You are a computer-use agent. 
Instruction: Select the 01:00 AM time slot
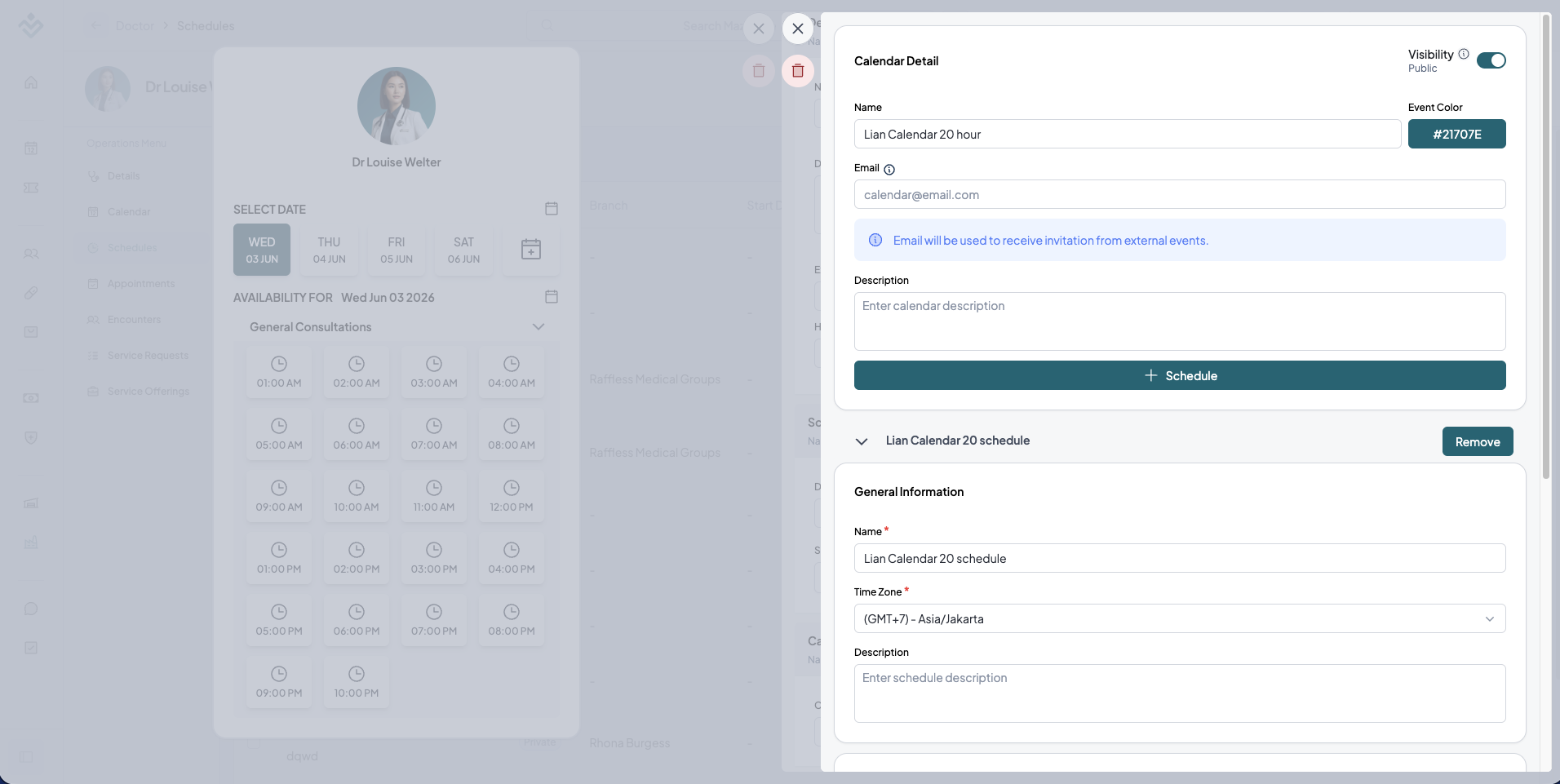click(279, 372)
